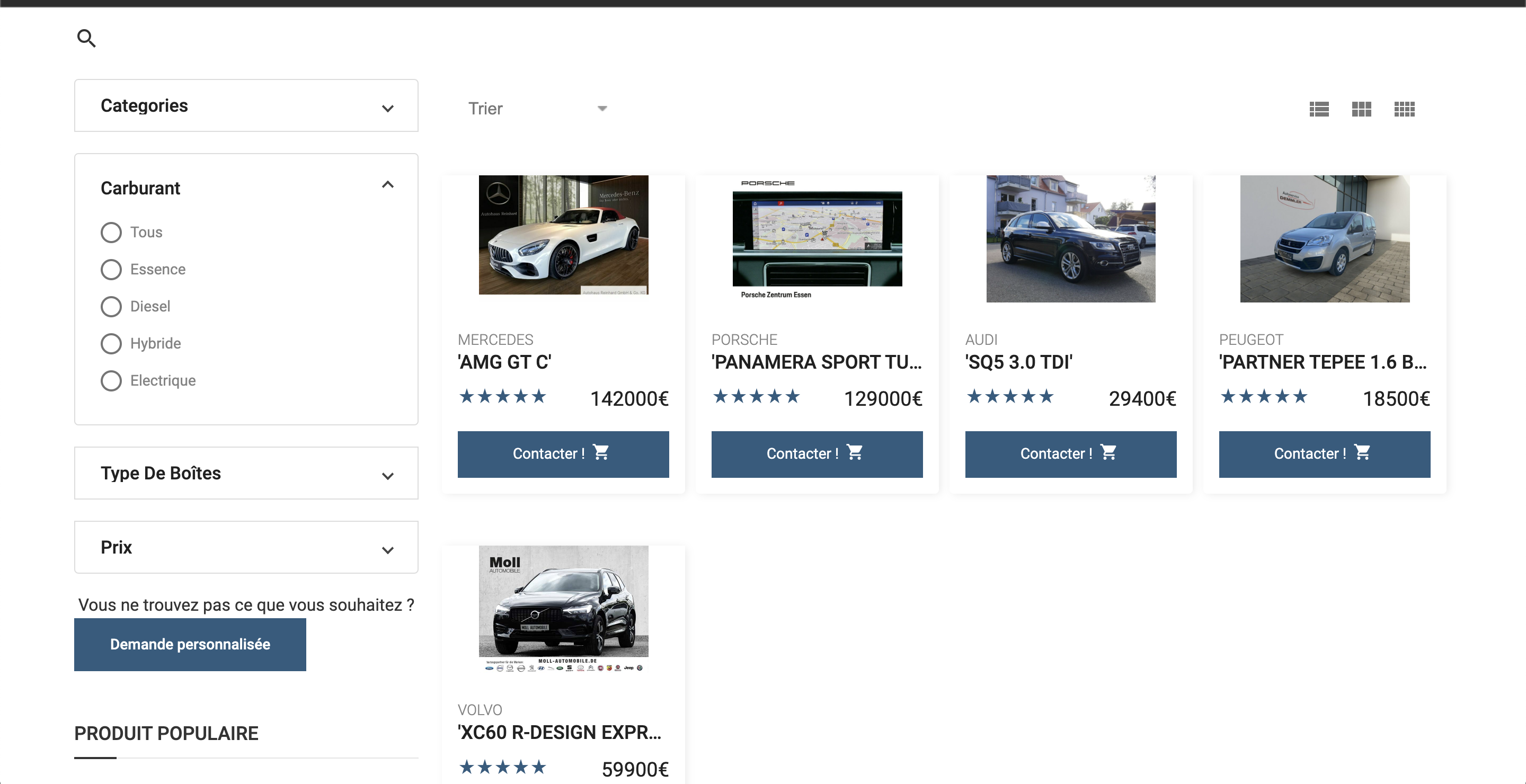Open the dark Audi SUV photo
The image size is (1526, 784).
pyautogui.click(x=1070, y=238)
